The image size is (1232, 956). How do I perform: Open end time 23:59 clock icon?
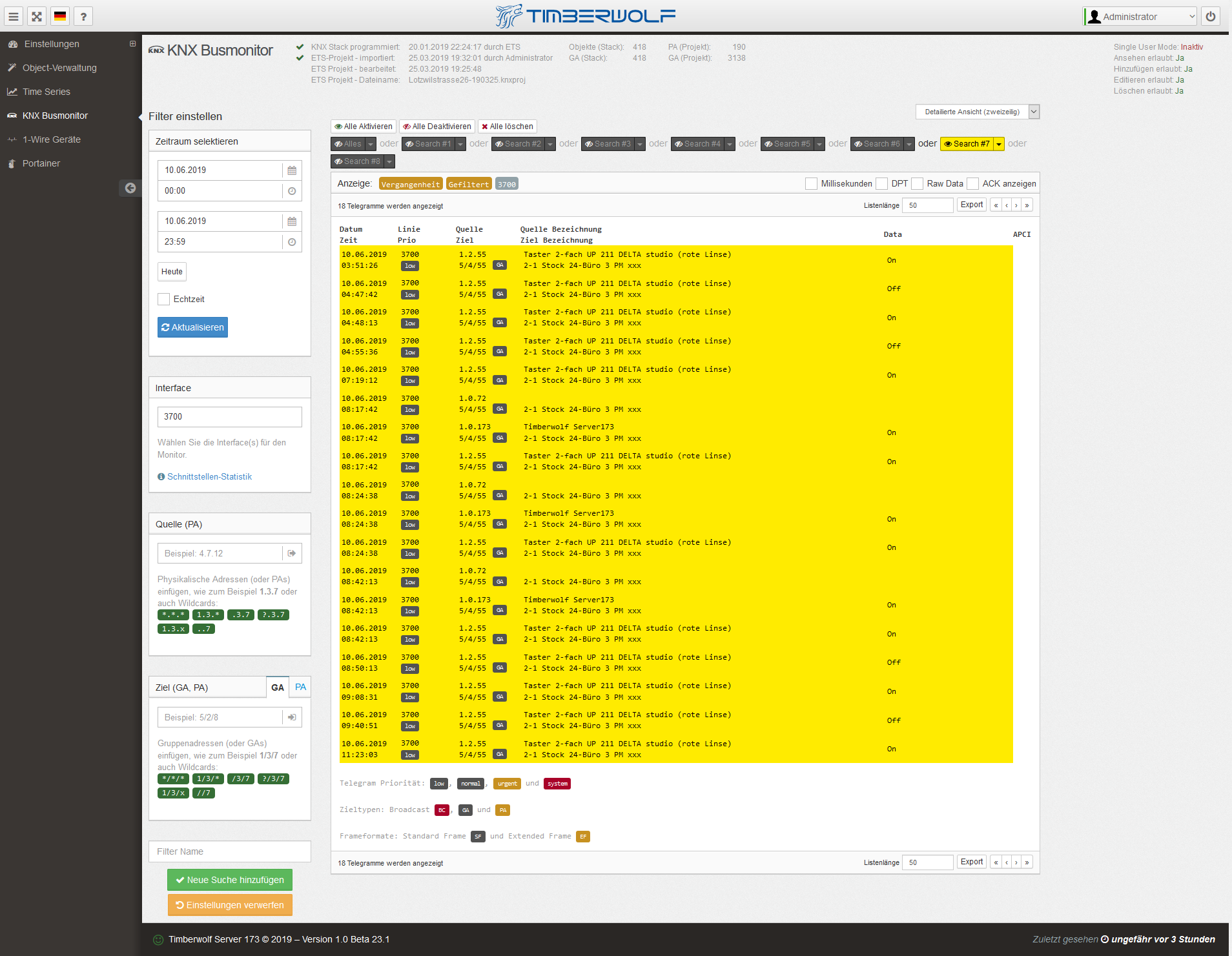point(292,242)
